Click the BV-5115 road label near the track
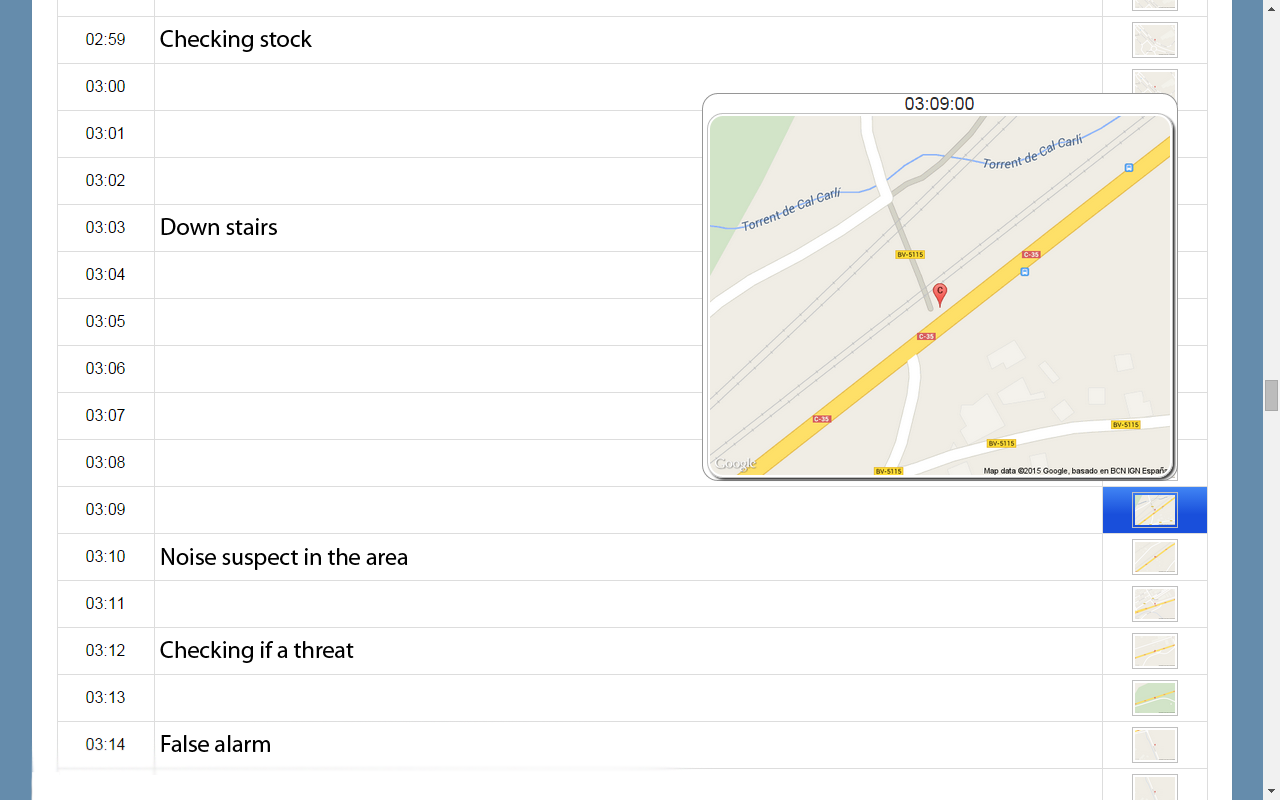The height and width of the screenshot is (800, 1280). point(910,255)
